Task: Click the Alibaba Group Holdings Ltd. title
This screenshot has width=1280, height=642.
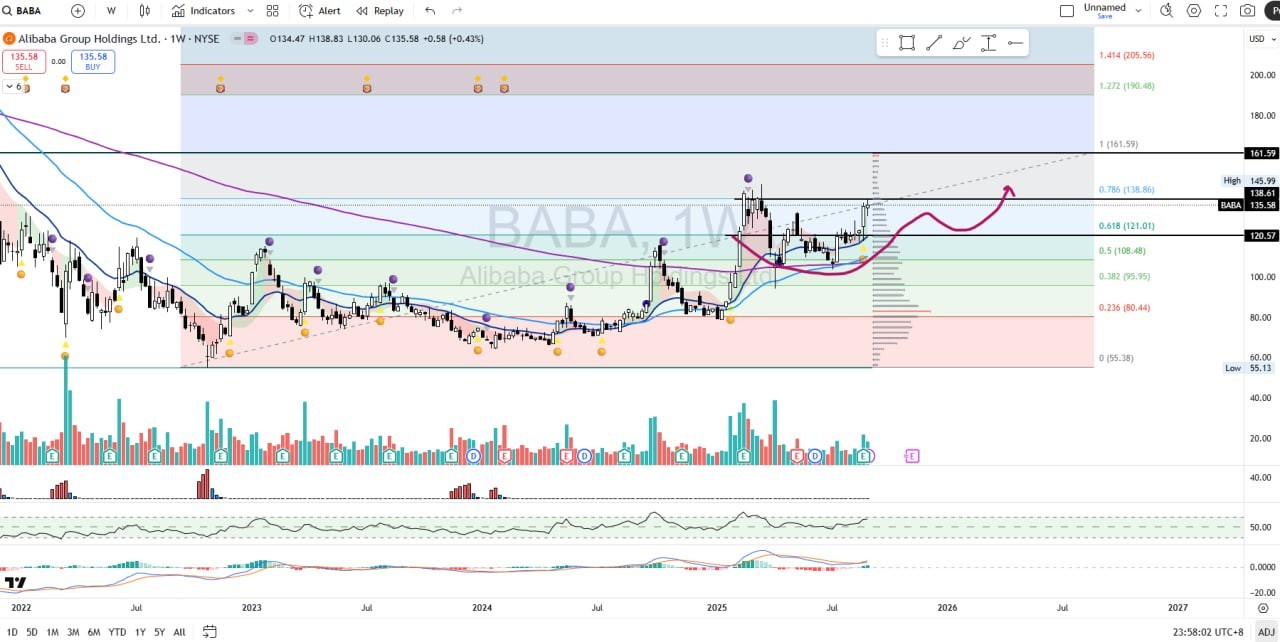Action: pyautogui.click(x=90, y=39)
